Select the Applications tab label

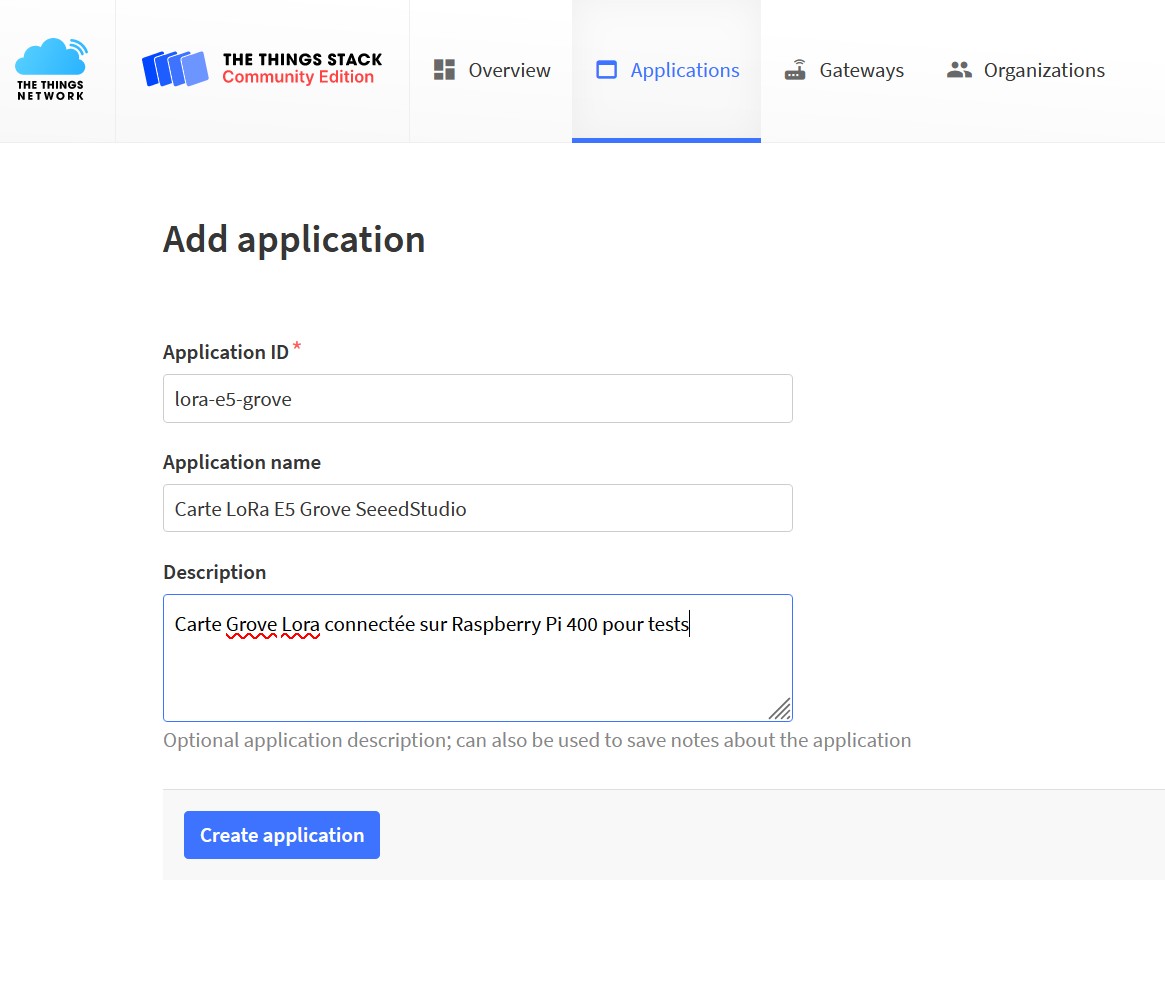click(685, 71)
